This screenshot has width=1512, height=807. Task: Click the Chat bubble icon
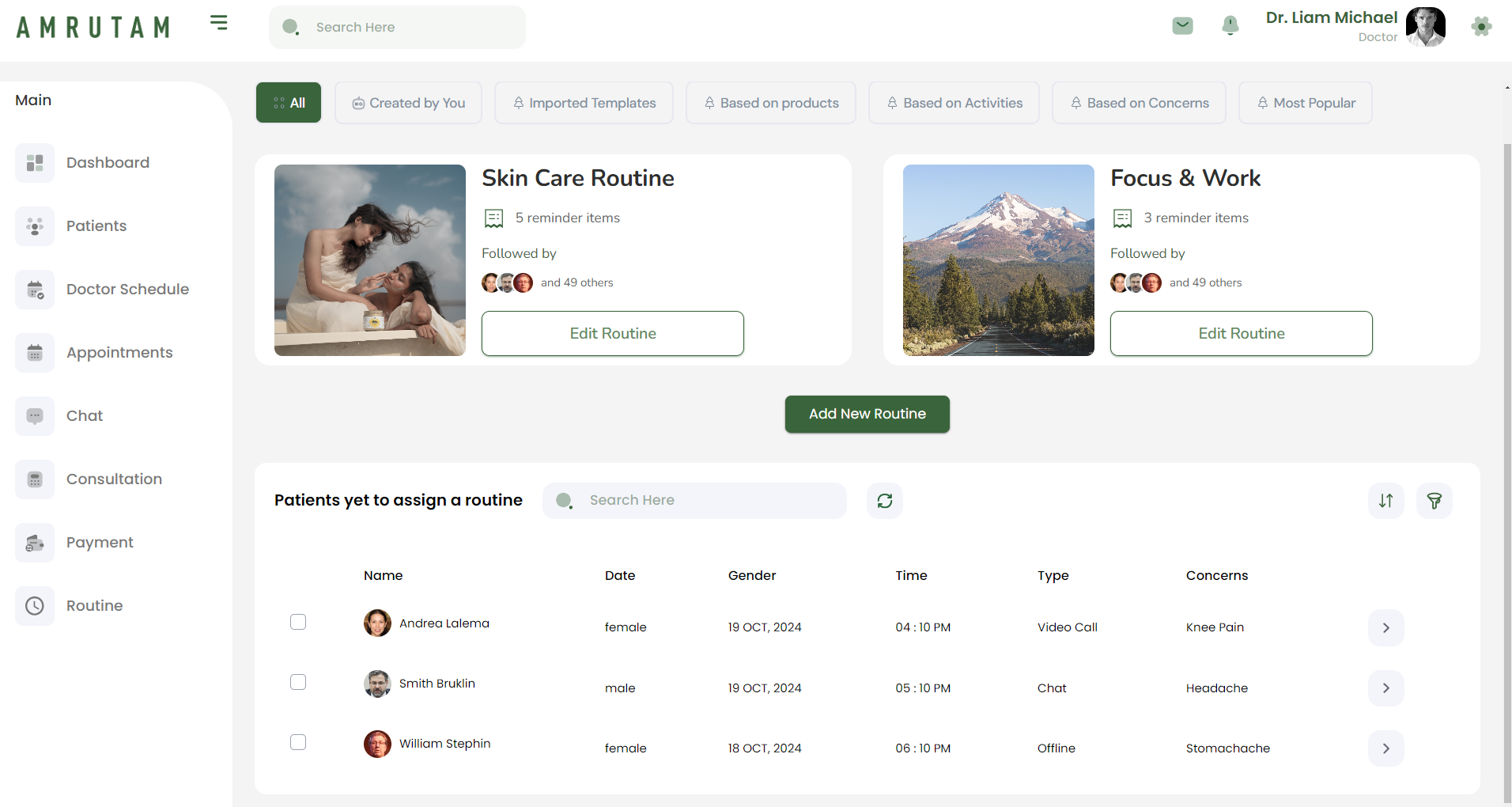pyautogui.click(x=35, y=416)
